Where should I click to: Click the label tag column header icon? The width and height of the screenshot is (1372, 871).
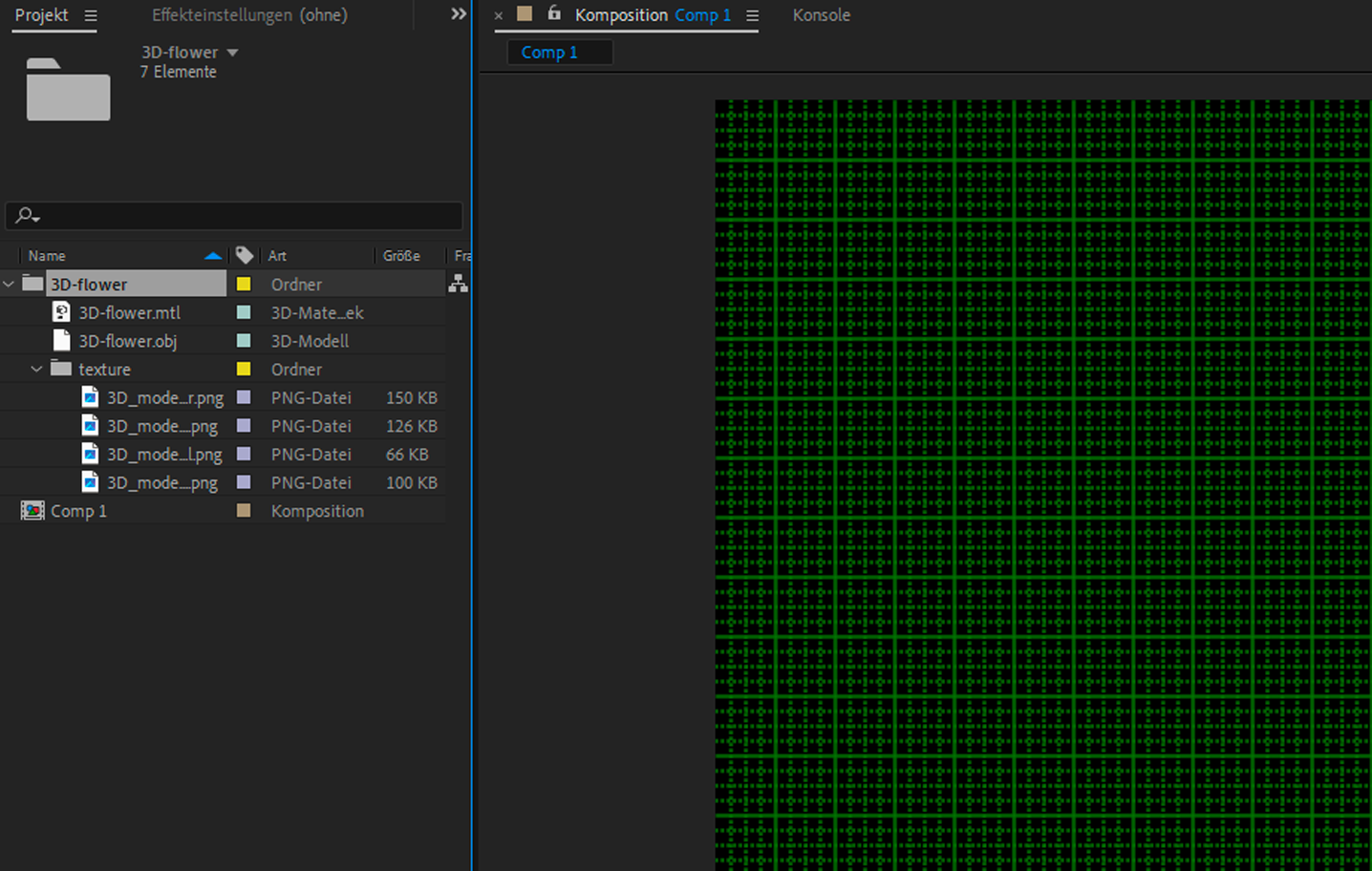[245, 255]
